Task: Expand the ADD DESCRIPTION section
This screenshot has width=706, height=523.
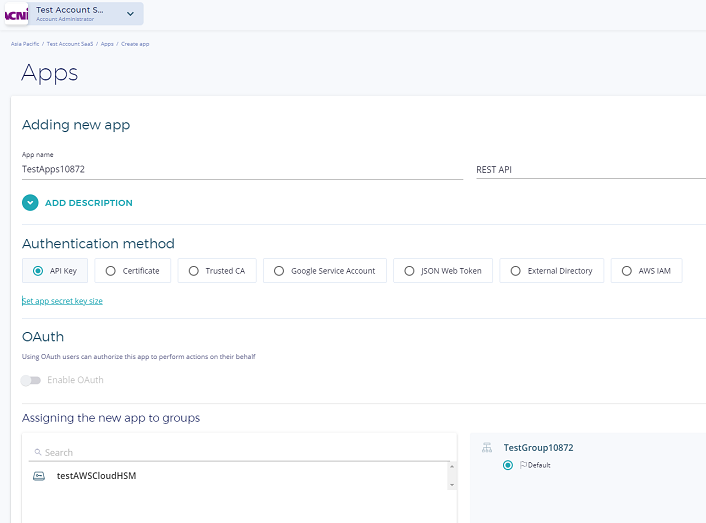Action: [x=89, y=203]
